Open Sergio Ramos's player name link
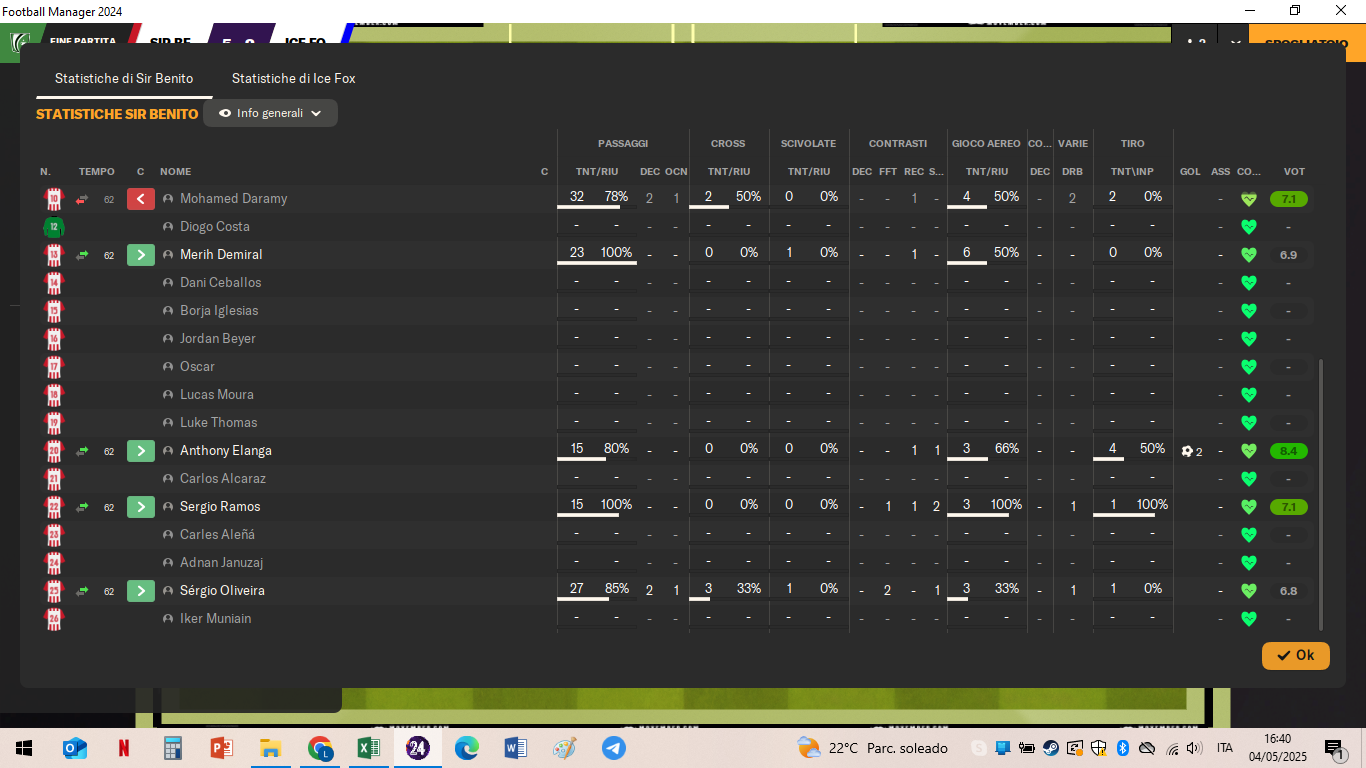Image resolution: width=1366 pixels, height=768 pixels. pos(220,507)
